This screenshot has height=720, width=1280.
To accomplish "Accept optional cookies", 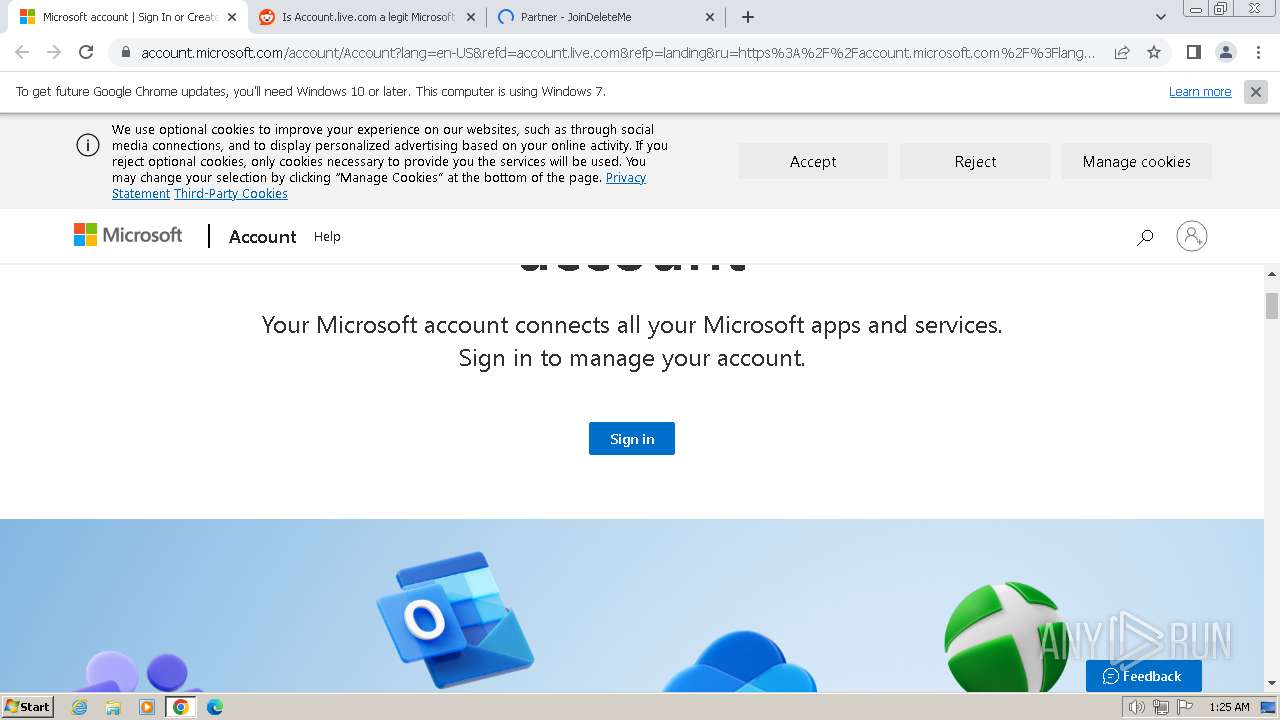I will pos(813,161).
